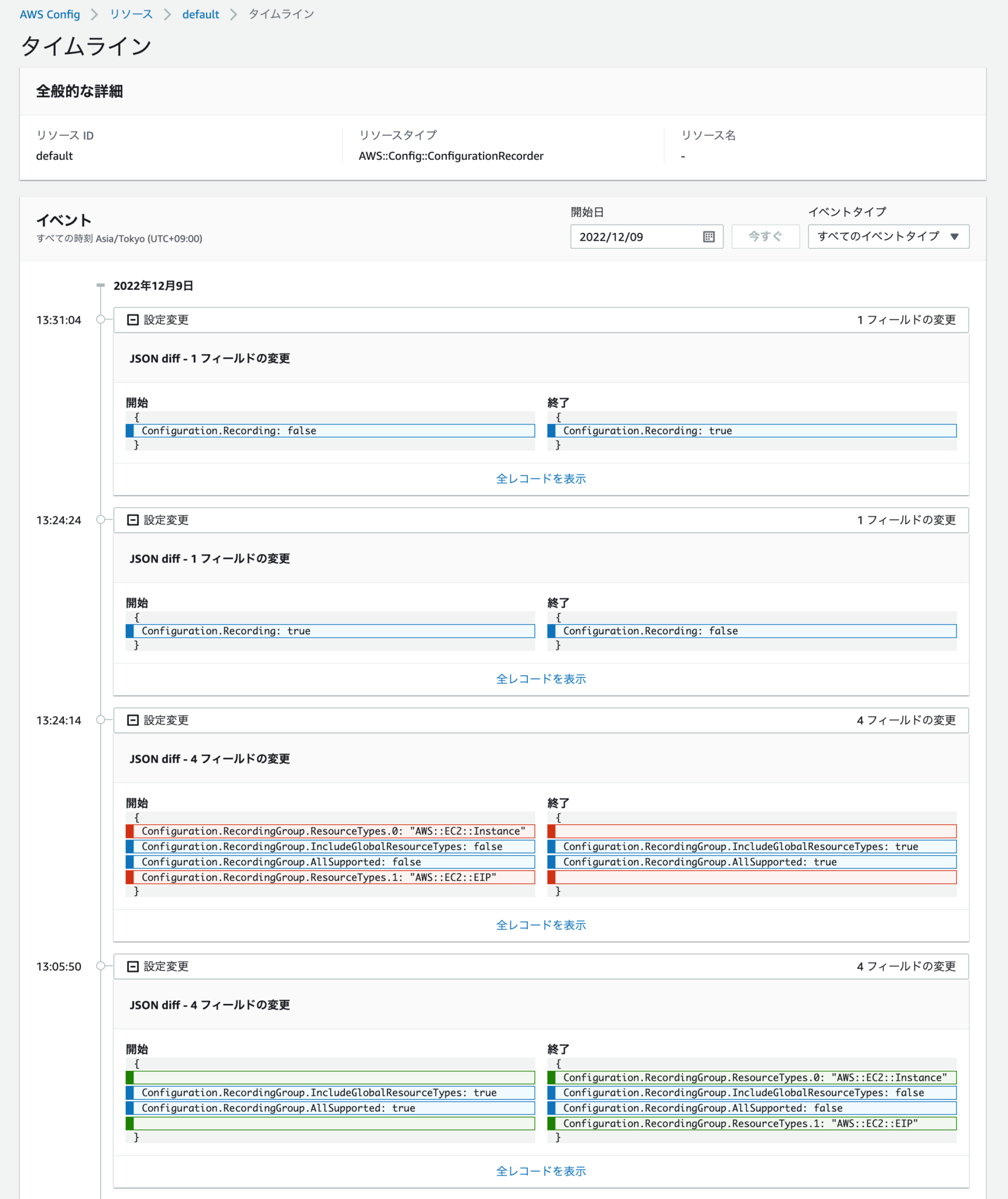
Task: Collapse the 13:24:14 設定変更 event panel
Action: coord(132,720)
